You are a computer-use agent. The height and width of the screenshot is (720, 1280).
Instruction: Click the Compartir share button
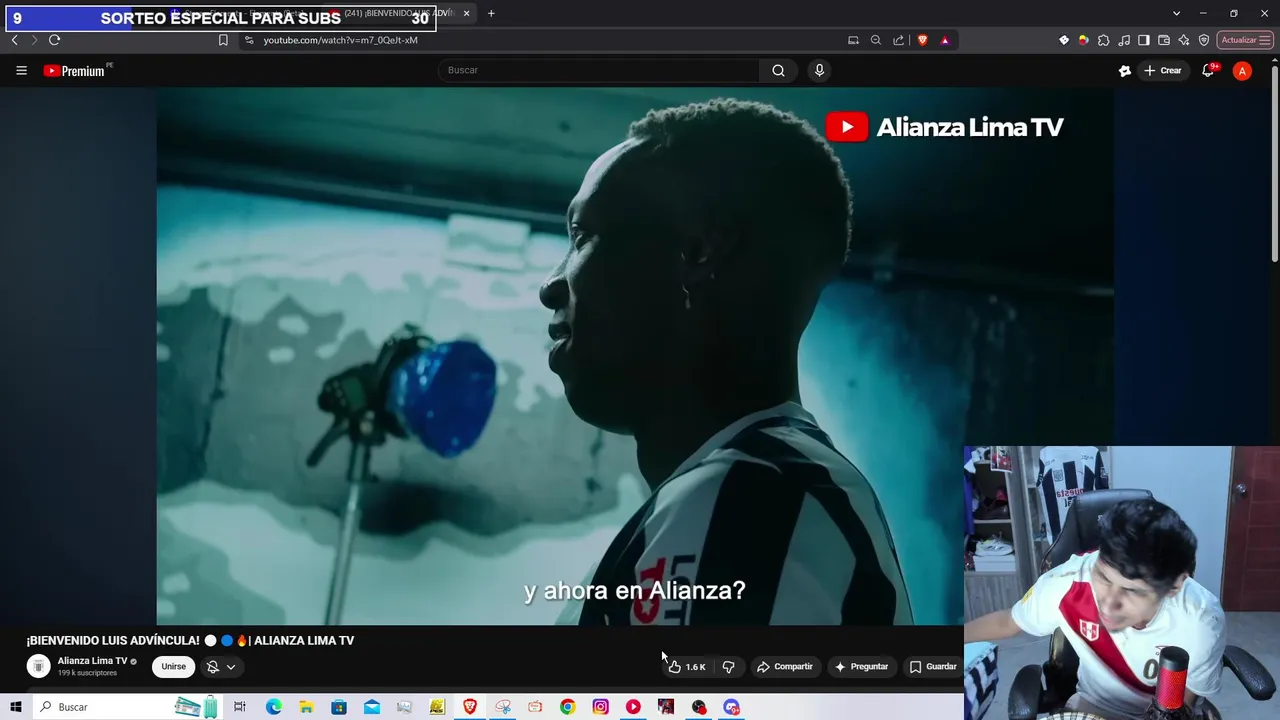tap(784, 666)
